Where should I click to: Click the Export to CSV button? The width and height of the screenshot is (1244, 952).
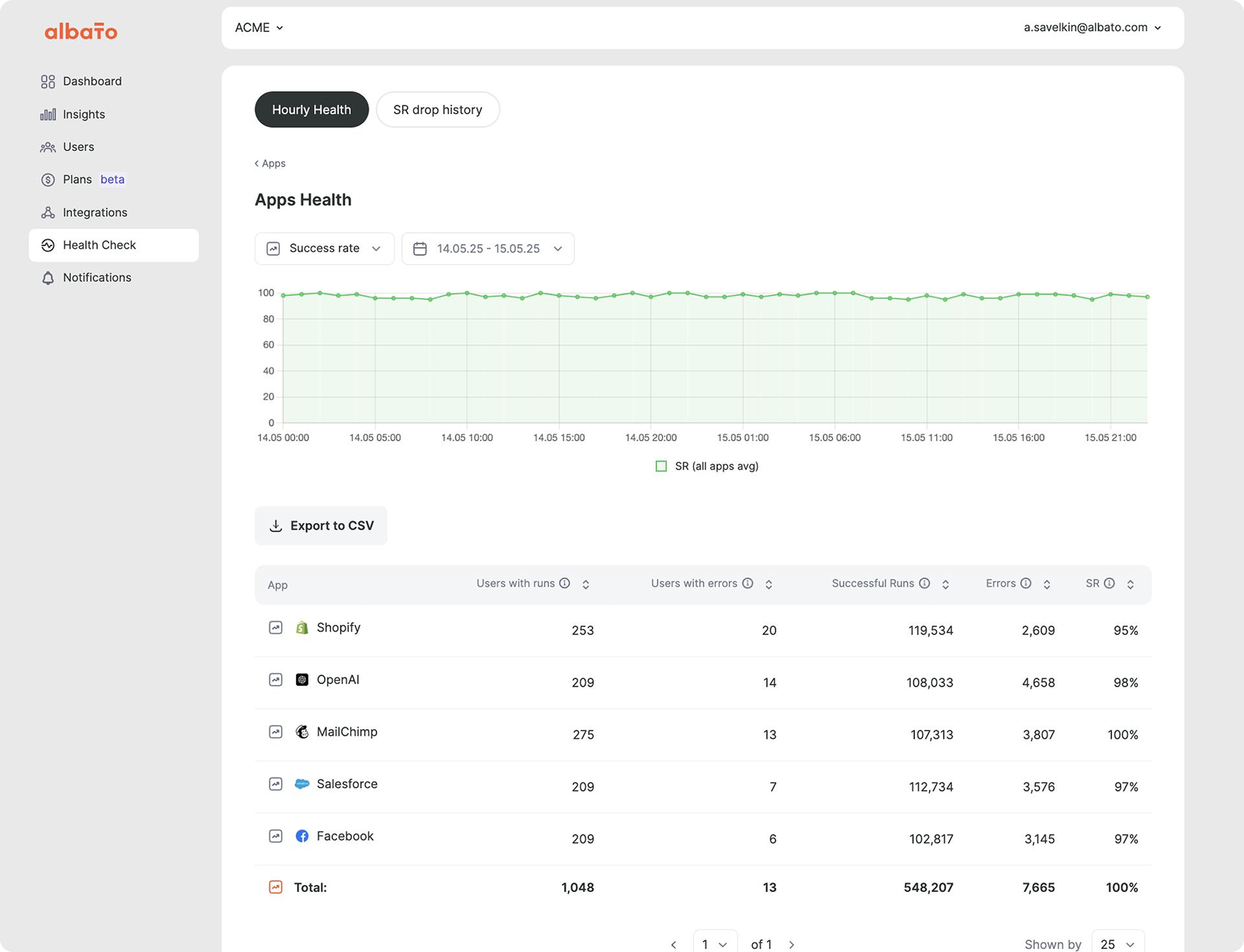[321, 526]
